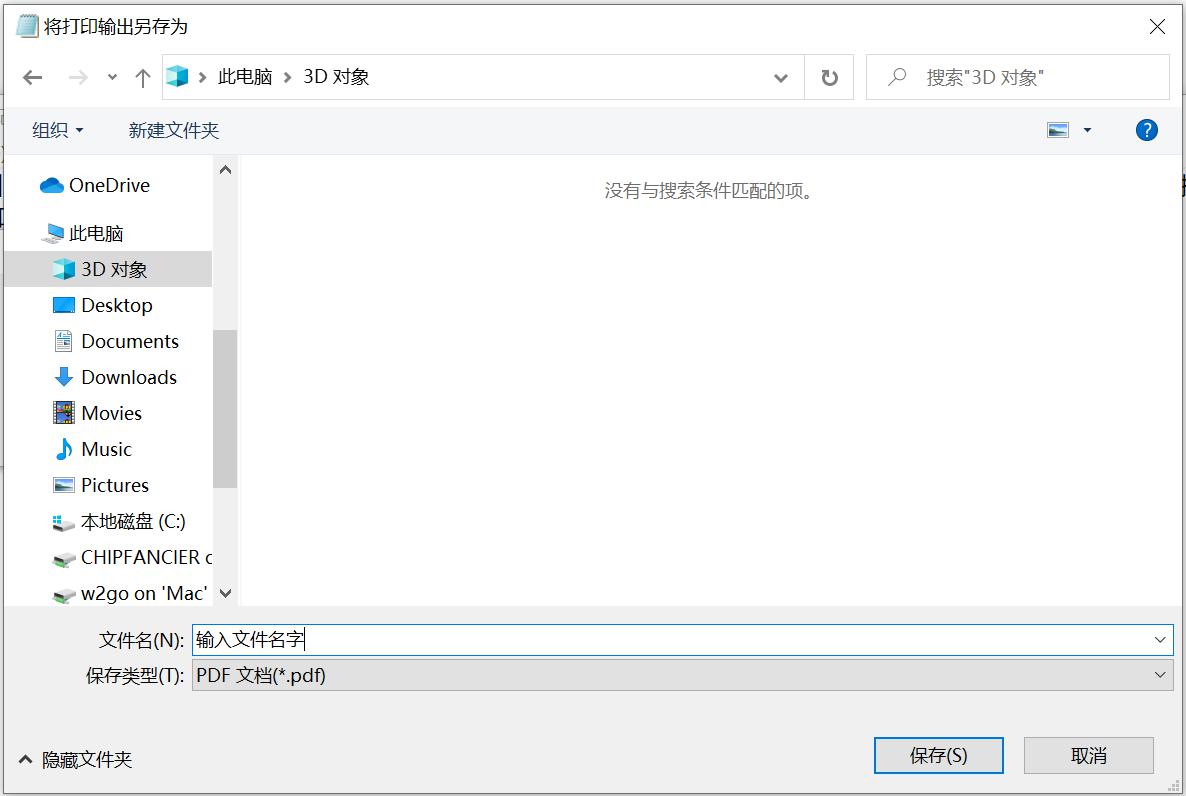Click the 保存(S) button
This screenshot has width=1186, height=796.
(938, 755)
